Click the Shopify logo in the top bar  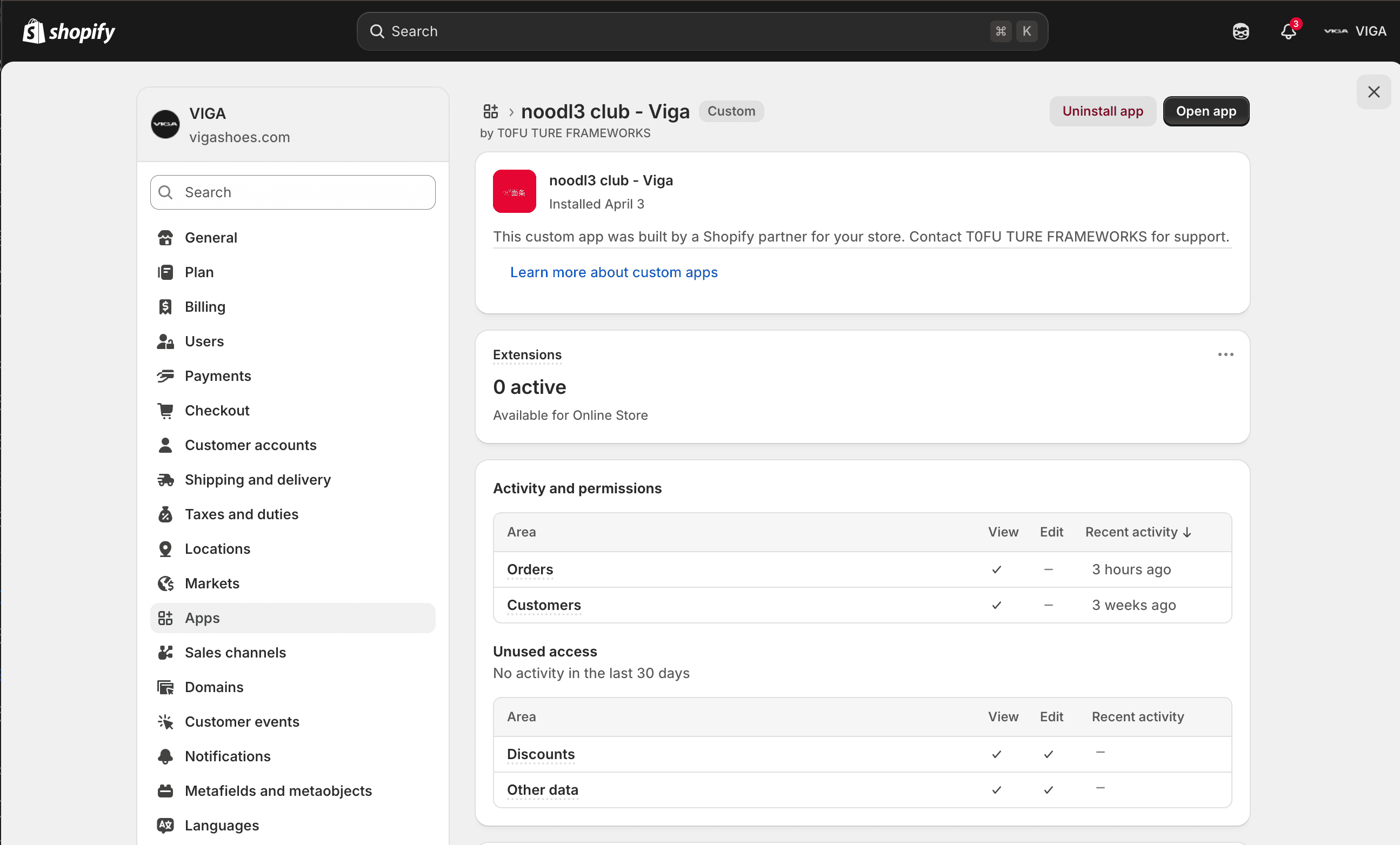(x=69, y=31)
